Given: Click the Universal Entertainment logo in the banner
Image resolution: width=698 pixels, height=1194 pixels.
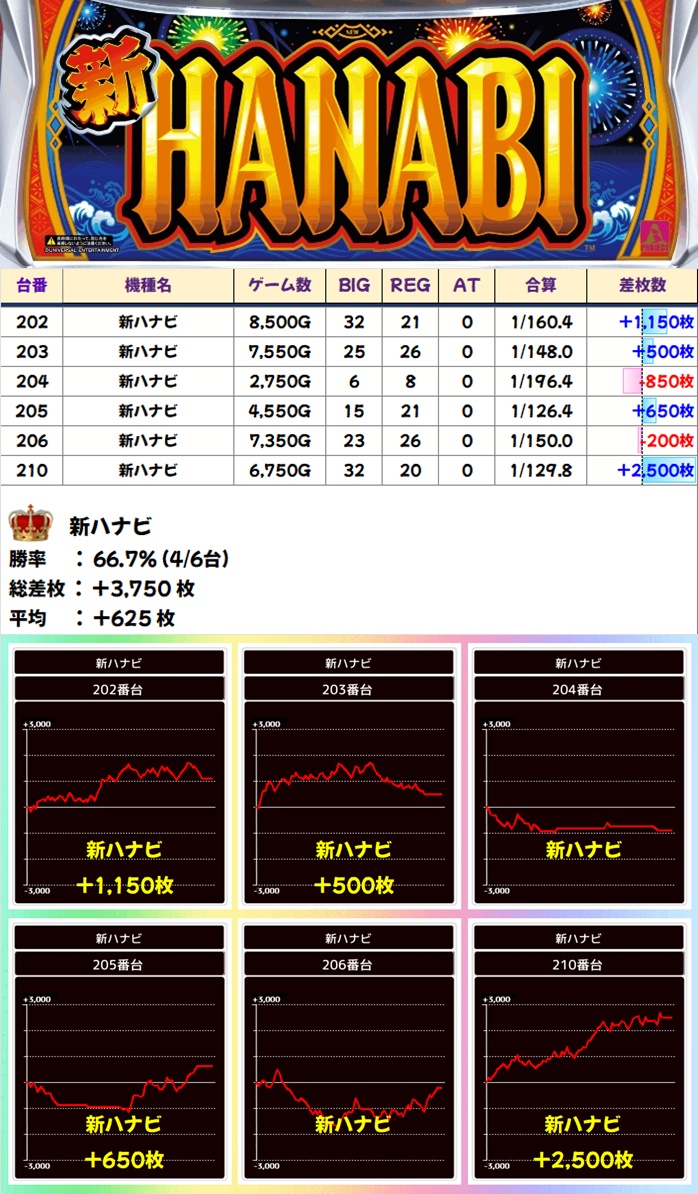Looking at the screenshot, I should [84, 243].
